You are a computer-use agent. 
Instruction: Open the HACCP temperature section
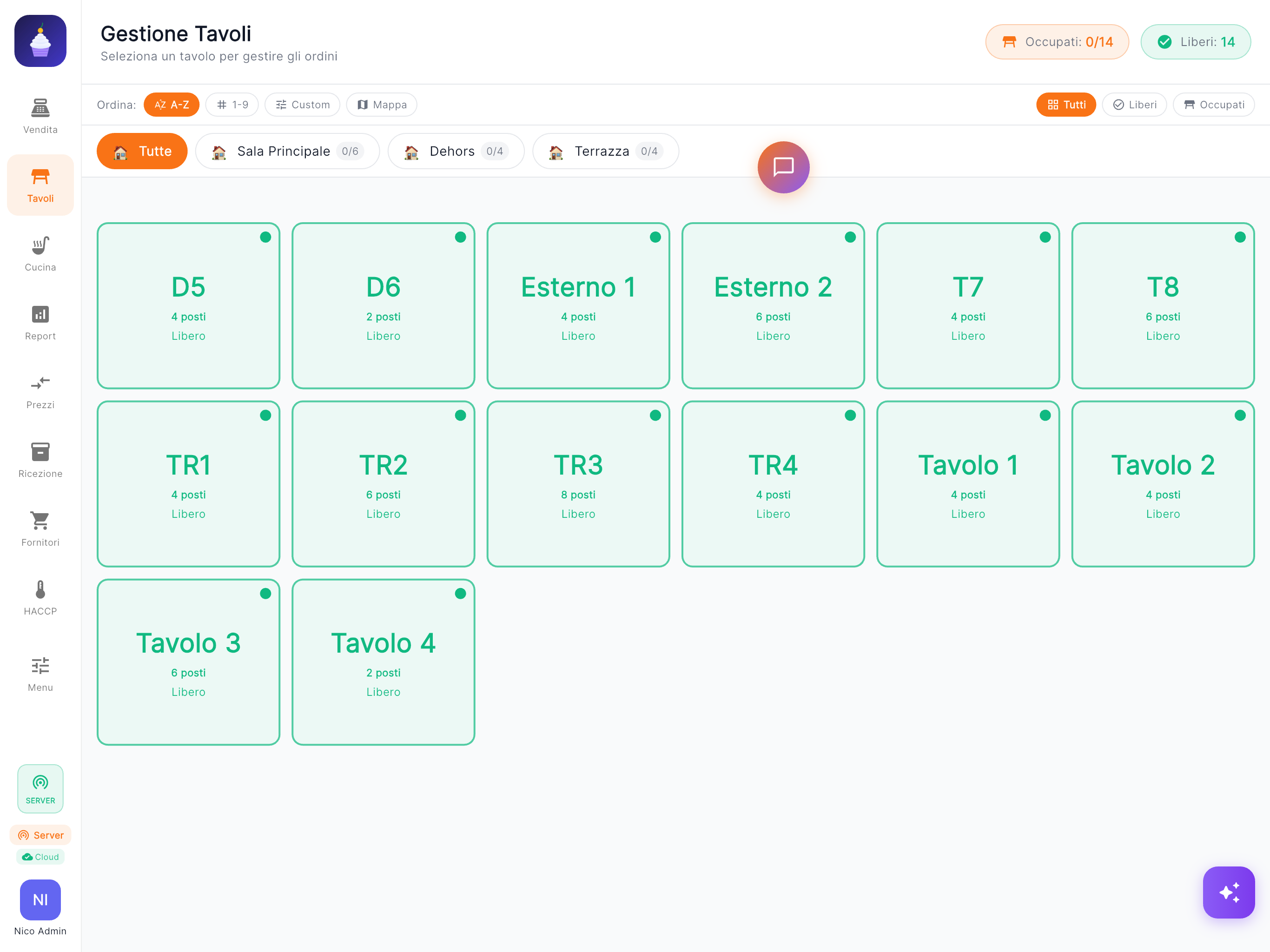tap(40, 596)
